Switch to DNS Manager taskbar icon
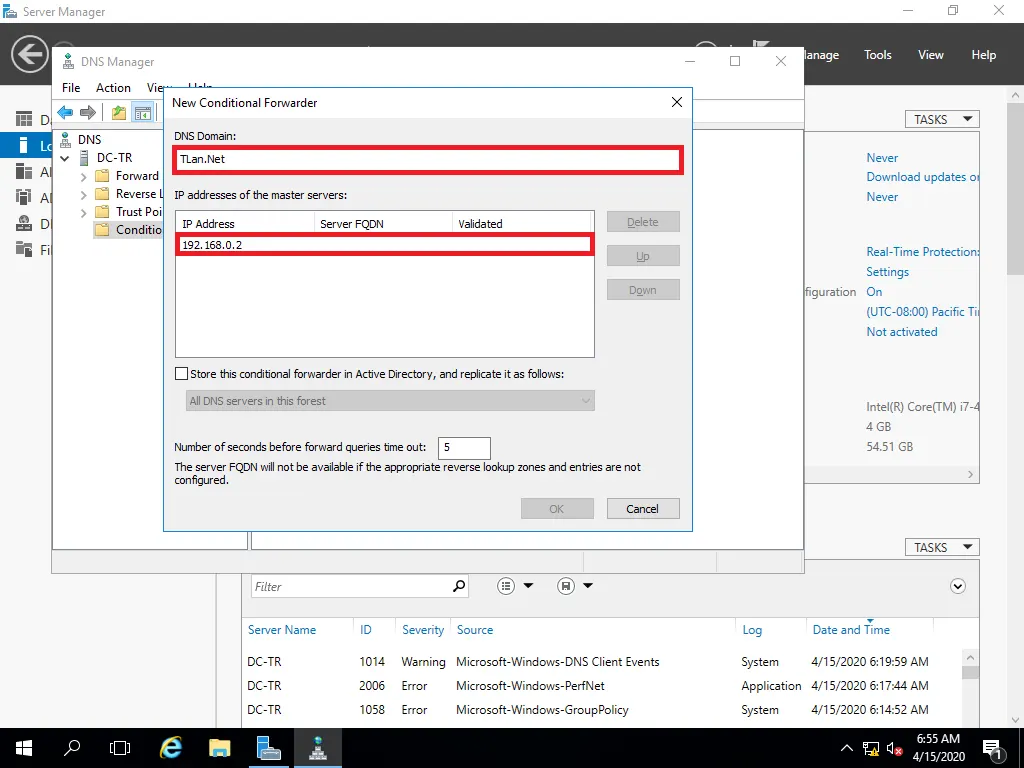Viewport: 1024px width, 768px height. 318,748
